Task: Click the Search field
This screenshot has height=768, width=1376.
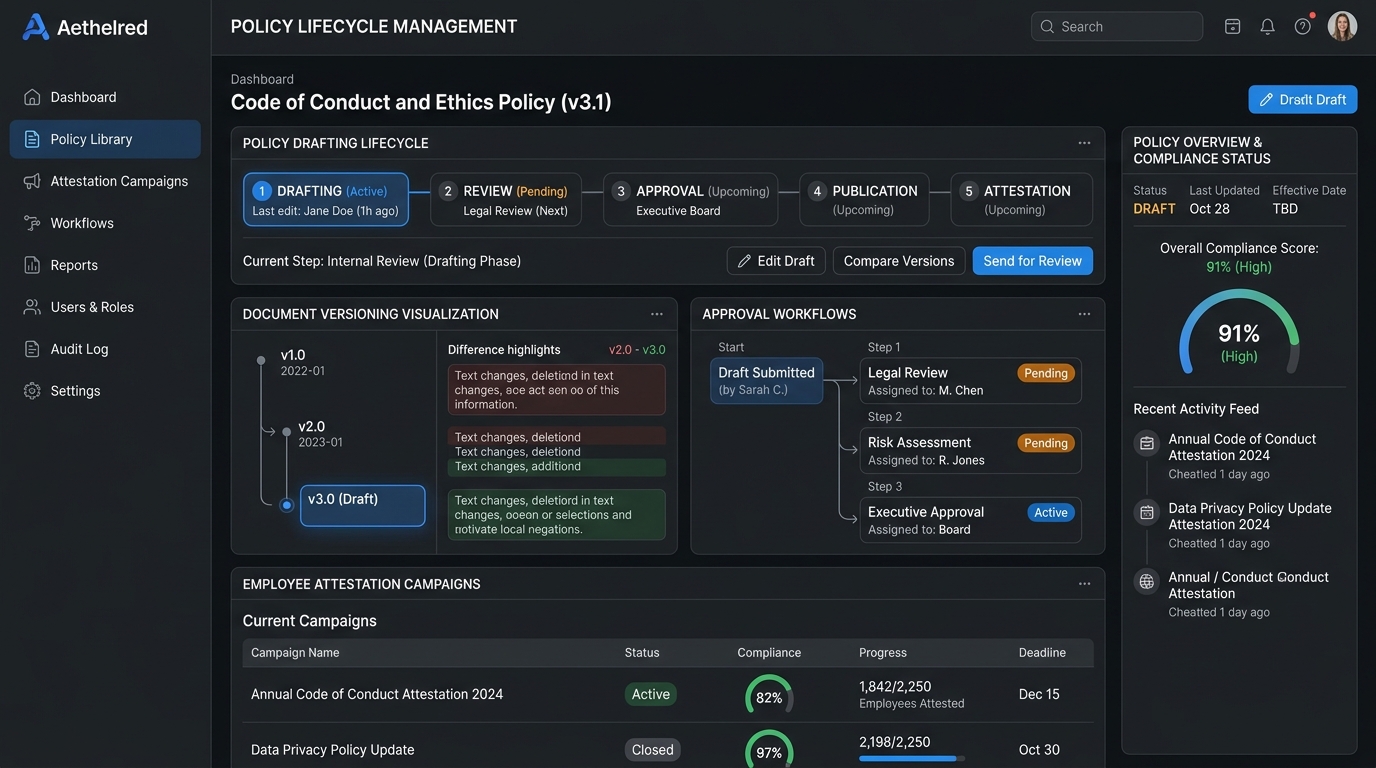Action: (1117, 27)
